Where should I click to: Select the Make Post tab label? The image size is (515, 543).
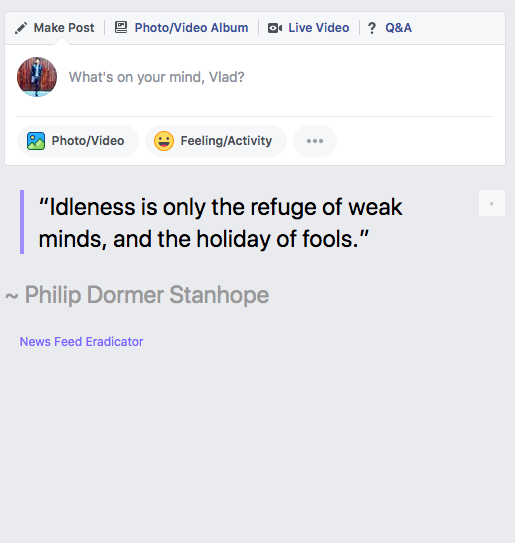pos(64,28)
